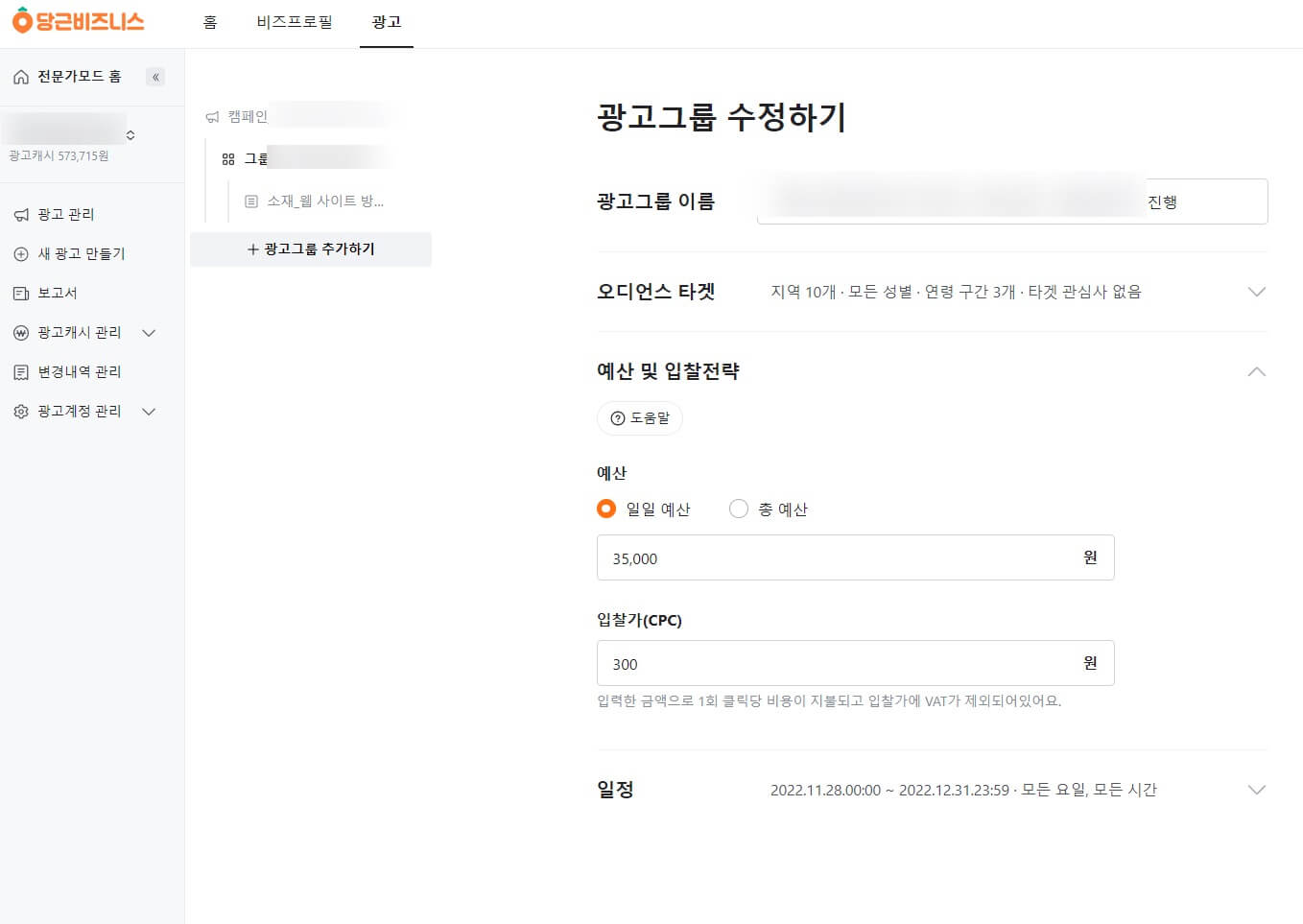Open the 광고 tab
Image resolution: width=1303 pixels, height=924 pixels.
(x=387, y=22)
